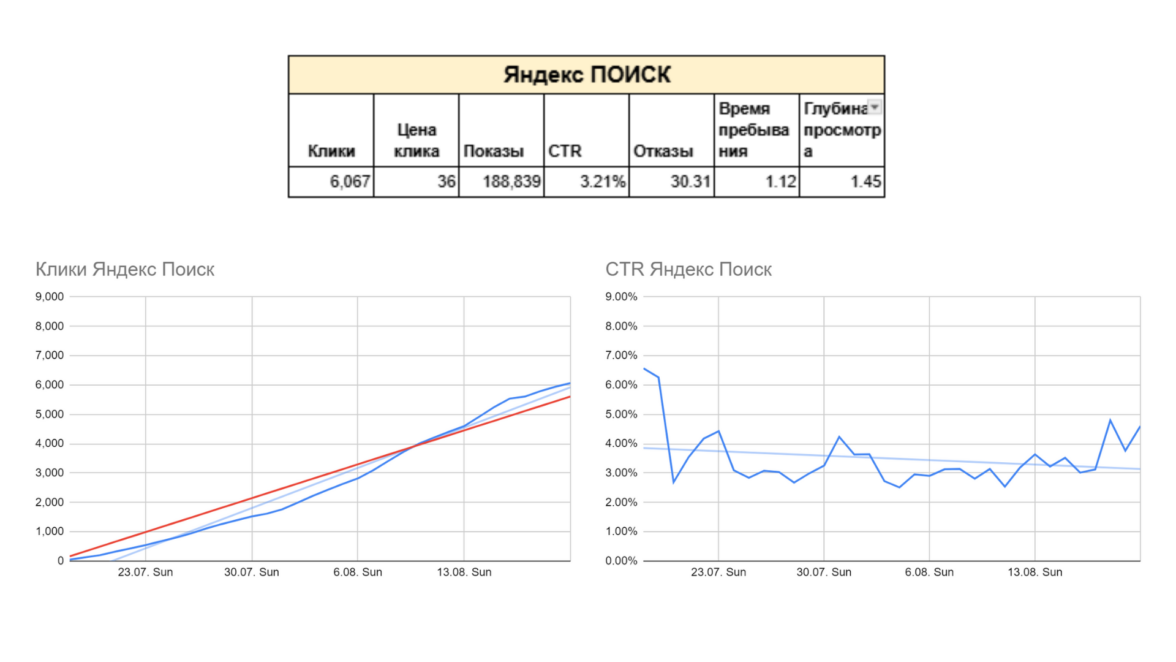Click the 1,000 axis label on clicks chart
This screenshot has height=662, width=1176.
[x=50, y=532]
